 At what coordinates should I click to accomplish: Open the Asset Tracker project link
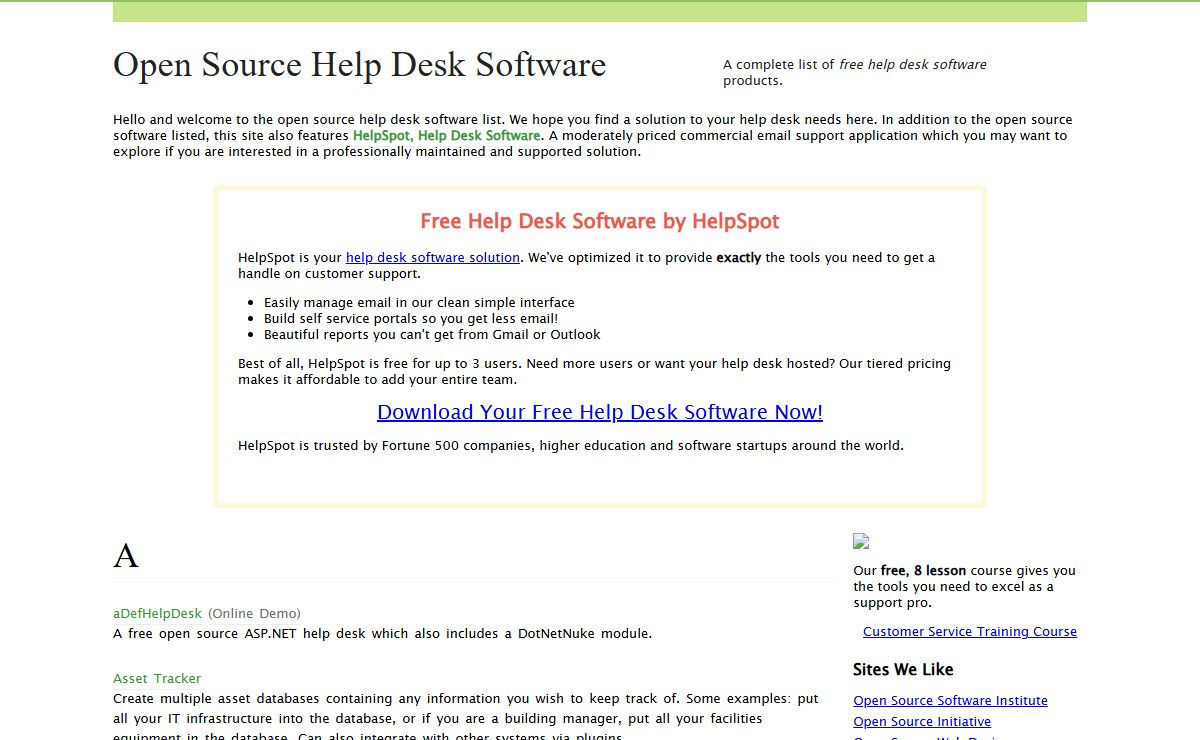tap(157, 679)
